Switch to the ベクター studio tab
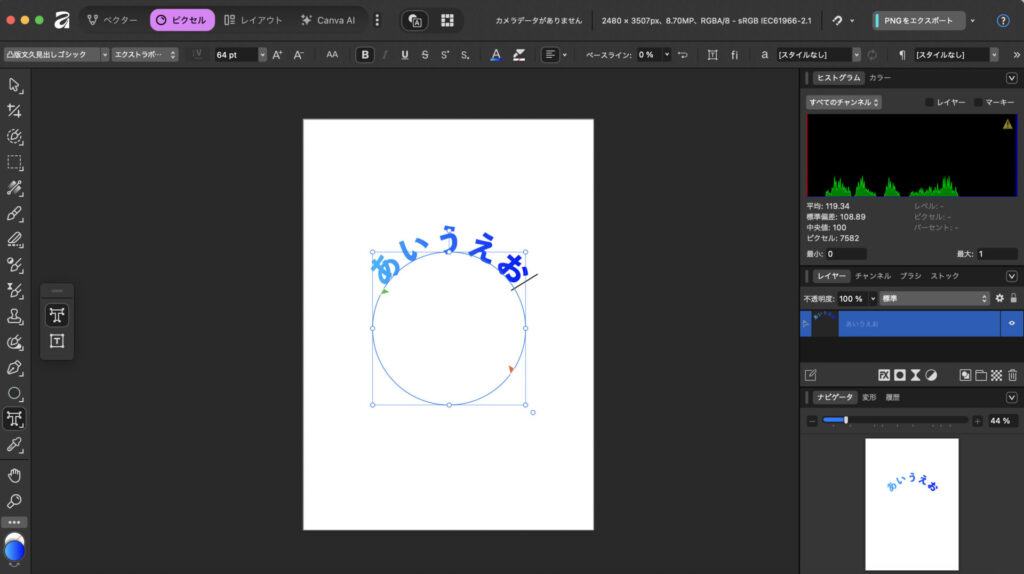 coord(112,20)
